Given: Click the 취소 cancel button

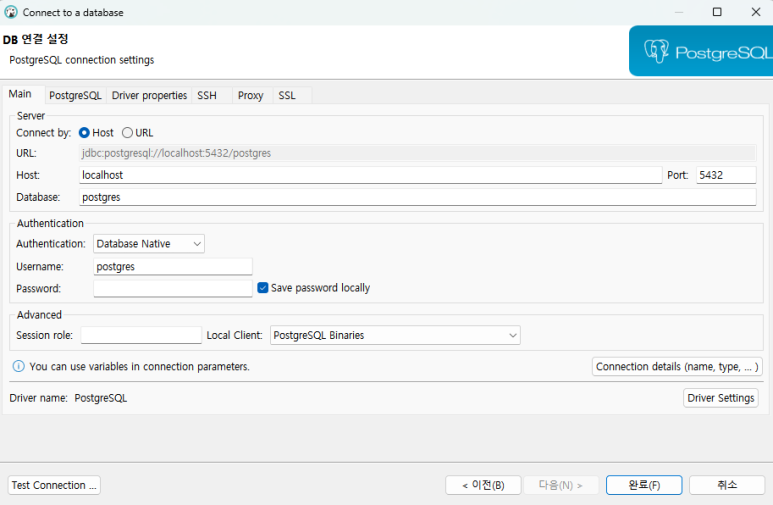Looking at the screenshot, I should 727,485.
